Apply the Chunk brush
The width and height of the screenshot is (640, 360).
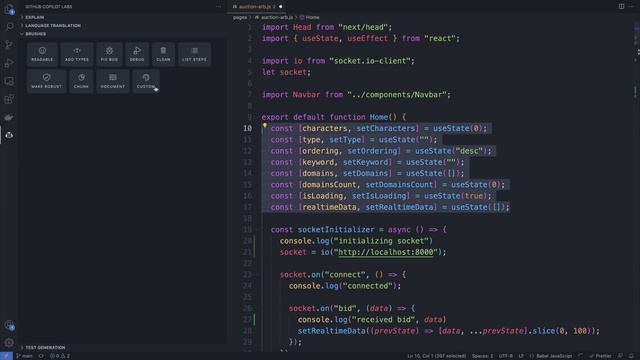(81, 81)
